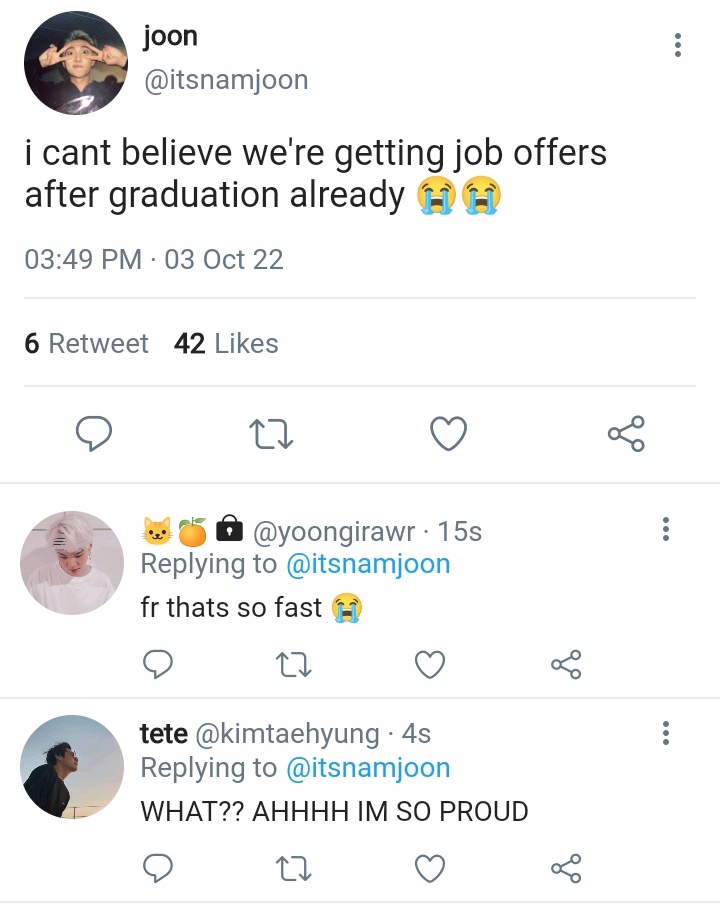Share yoongirawr's reply
This screenshot has height=905, width=720.
click(566, 664)
